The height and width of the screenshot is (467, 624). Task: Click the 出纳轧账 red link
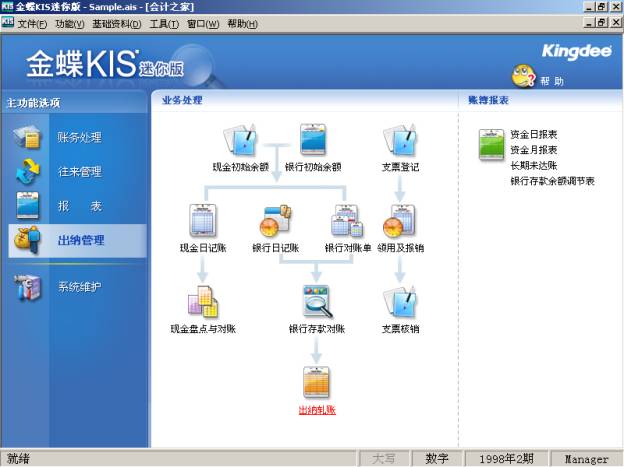(x=316, y=410)
